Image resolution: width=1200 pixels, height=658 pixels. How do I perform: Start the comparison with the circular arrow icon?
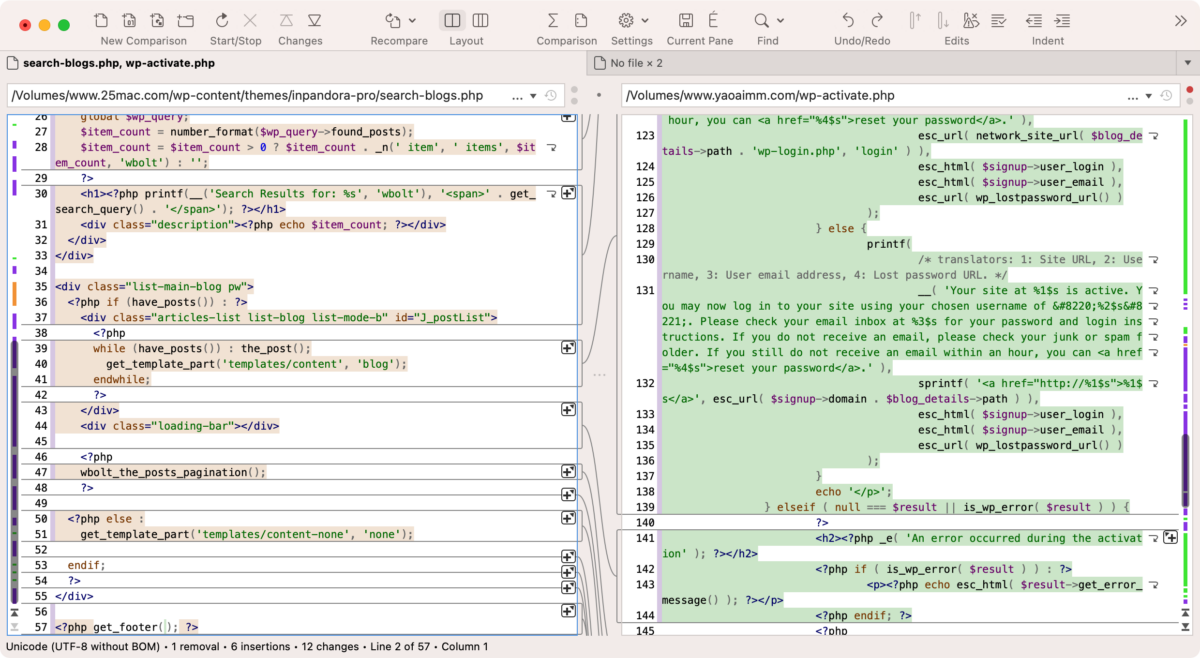tap(222, 20)
